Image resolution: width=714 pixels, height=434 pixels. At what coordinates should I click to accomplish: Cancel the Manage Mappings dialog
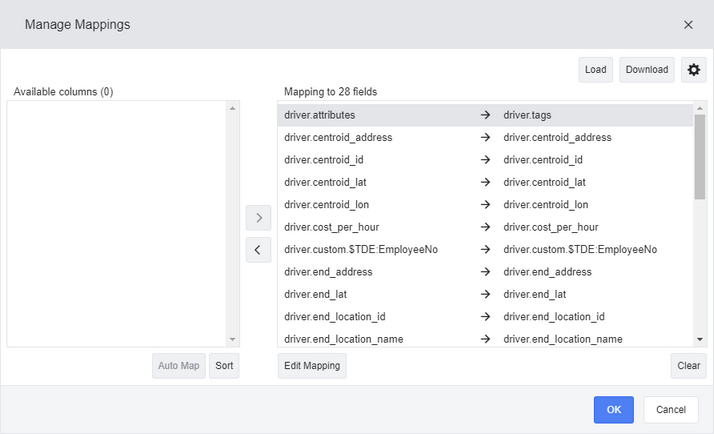point(671,409)
